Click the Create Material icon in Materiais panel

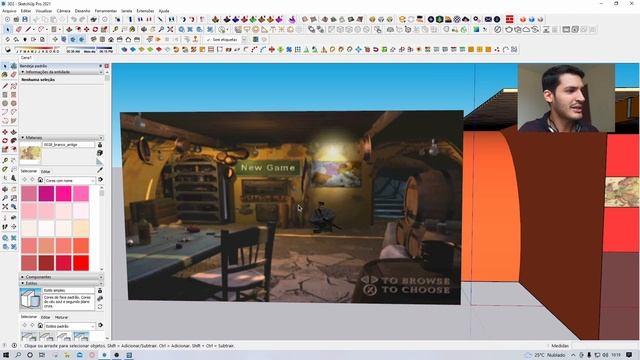point(100,153)
